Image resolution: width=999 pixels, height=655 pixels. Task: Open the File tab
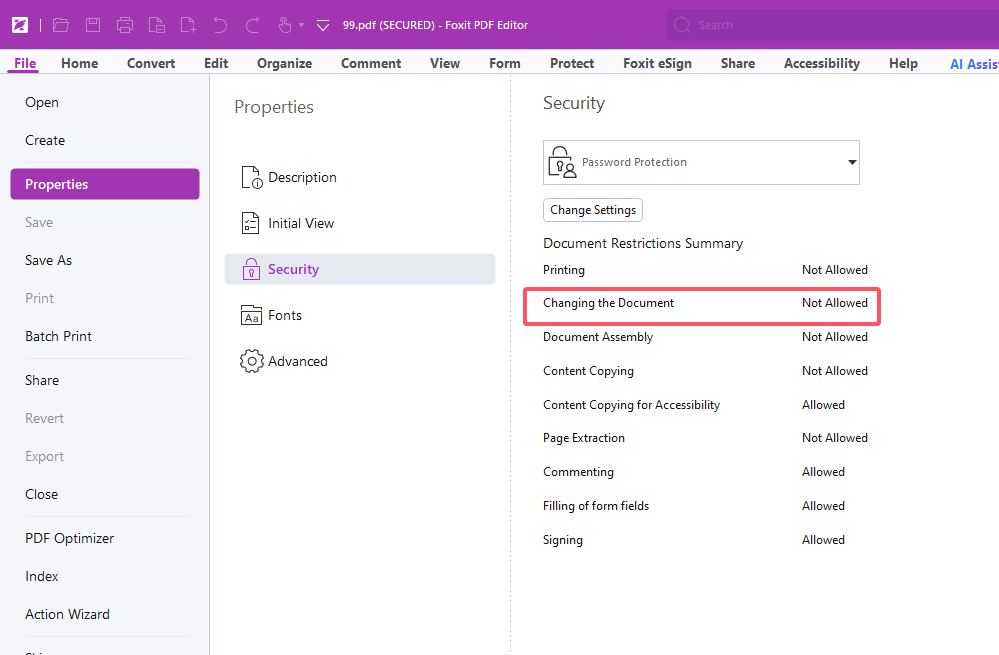pyautogui.click(x=25, y=63)
